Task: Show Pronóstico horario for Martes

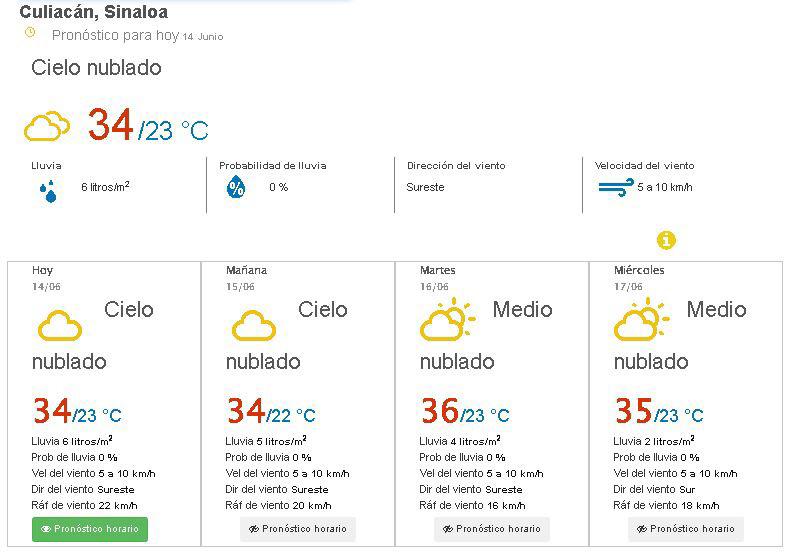Action: point(492,529)
